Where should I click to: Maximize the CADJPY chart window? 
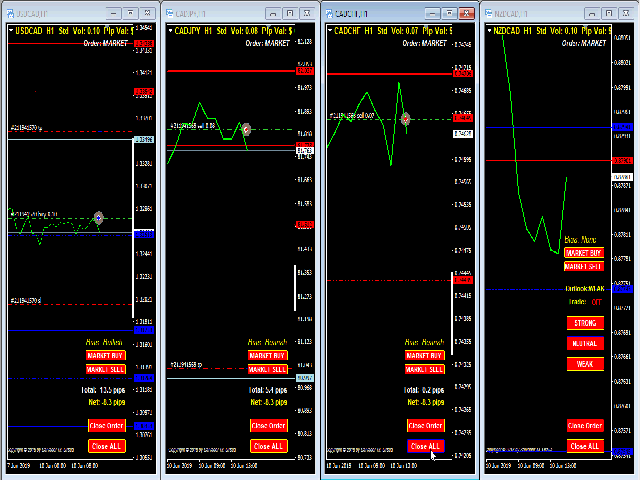pyautogui.click(x=288, y=14)
